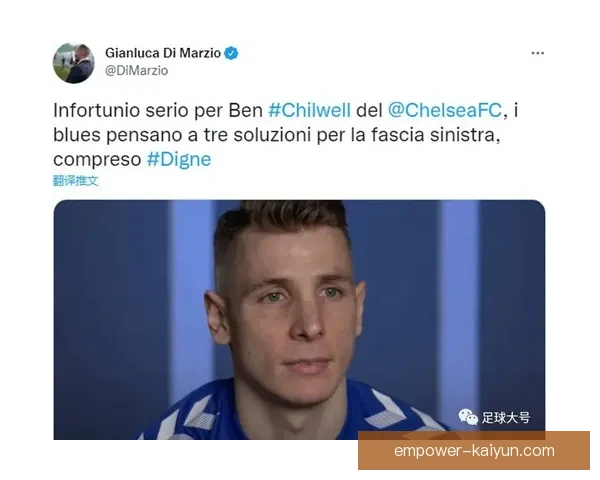600x480 pixels.
Task: Click the display name Gianluca Di Marzio
Action: [163, 53]
